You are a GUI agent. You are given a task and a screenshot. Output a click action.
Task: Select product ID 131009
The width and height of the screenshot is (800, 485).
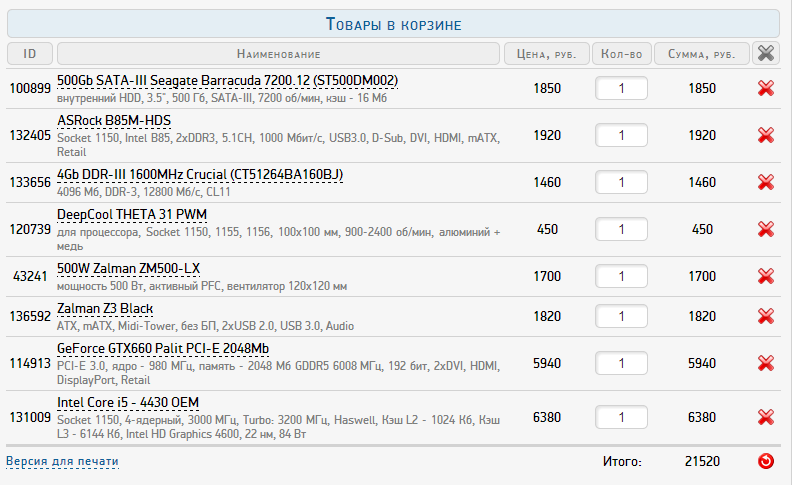(x=30, y=417)
